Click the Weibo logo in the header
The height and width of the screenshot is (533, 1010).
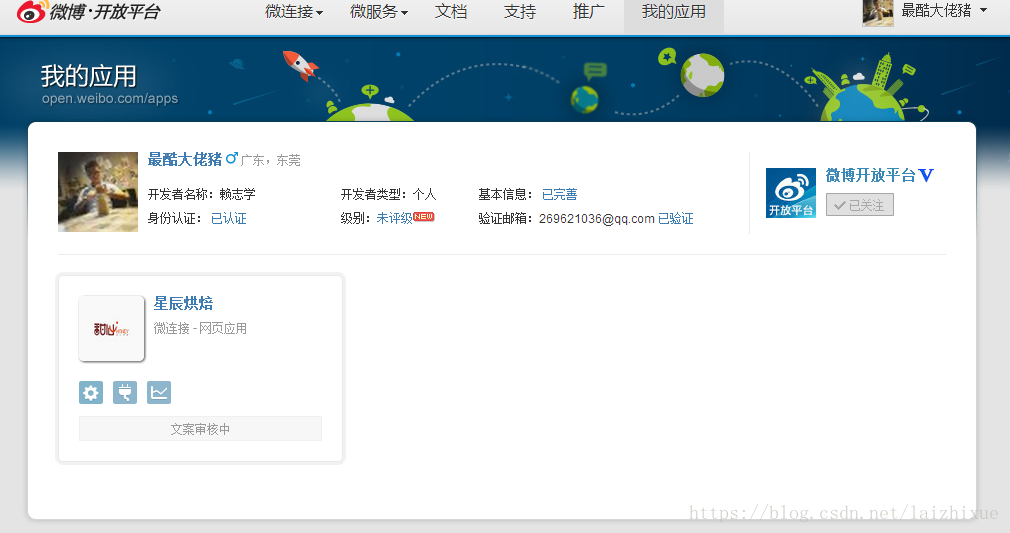point(31,12)
